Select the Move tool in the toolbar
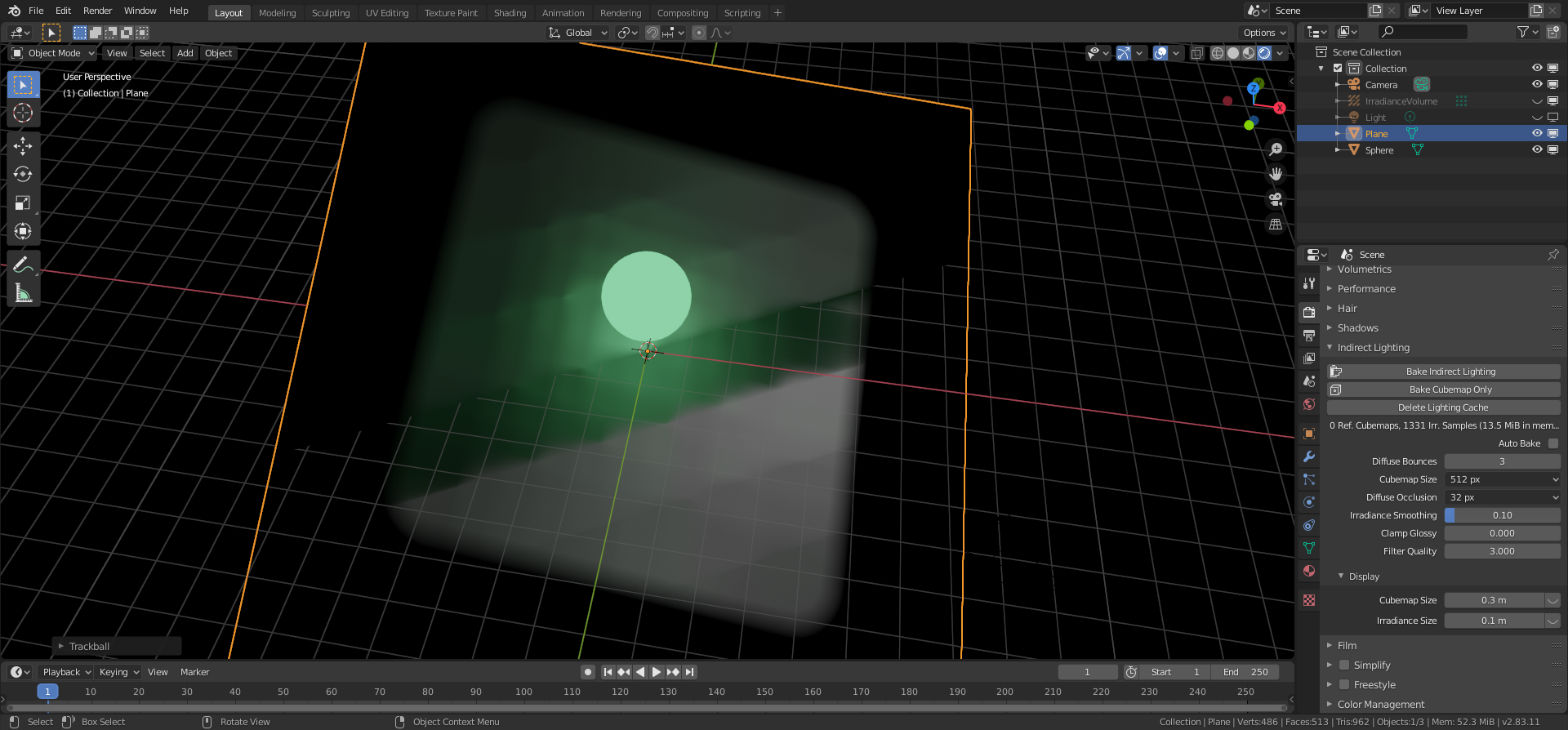 point(23,146)
